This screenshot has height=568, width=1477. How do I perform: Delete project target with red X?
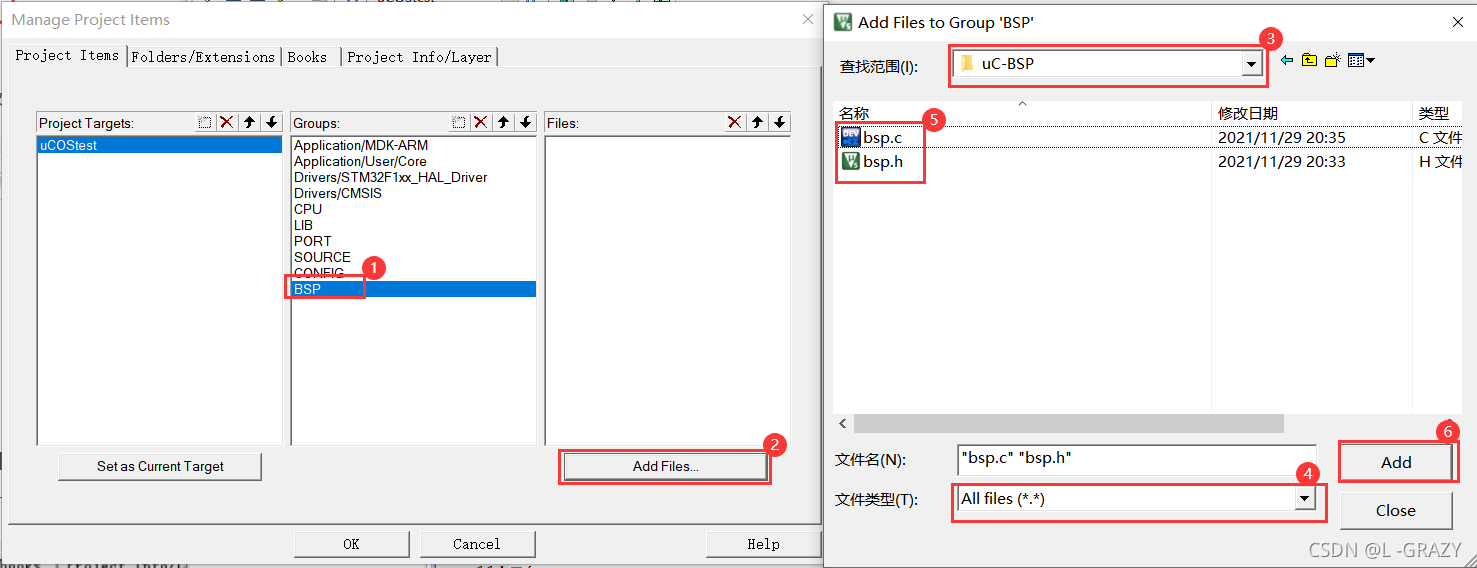tap(227, 122)
